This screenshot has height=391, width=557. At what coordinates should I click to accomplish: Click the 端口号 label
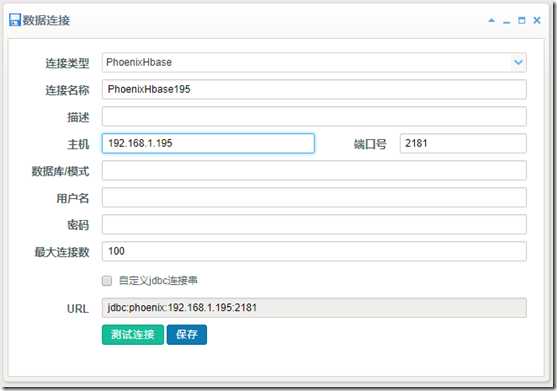pyautogui.click(x=370, y=144)
